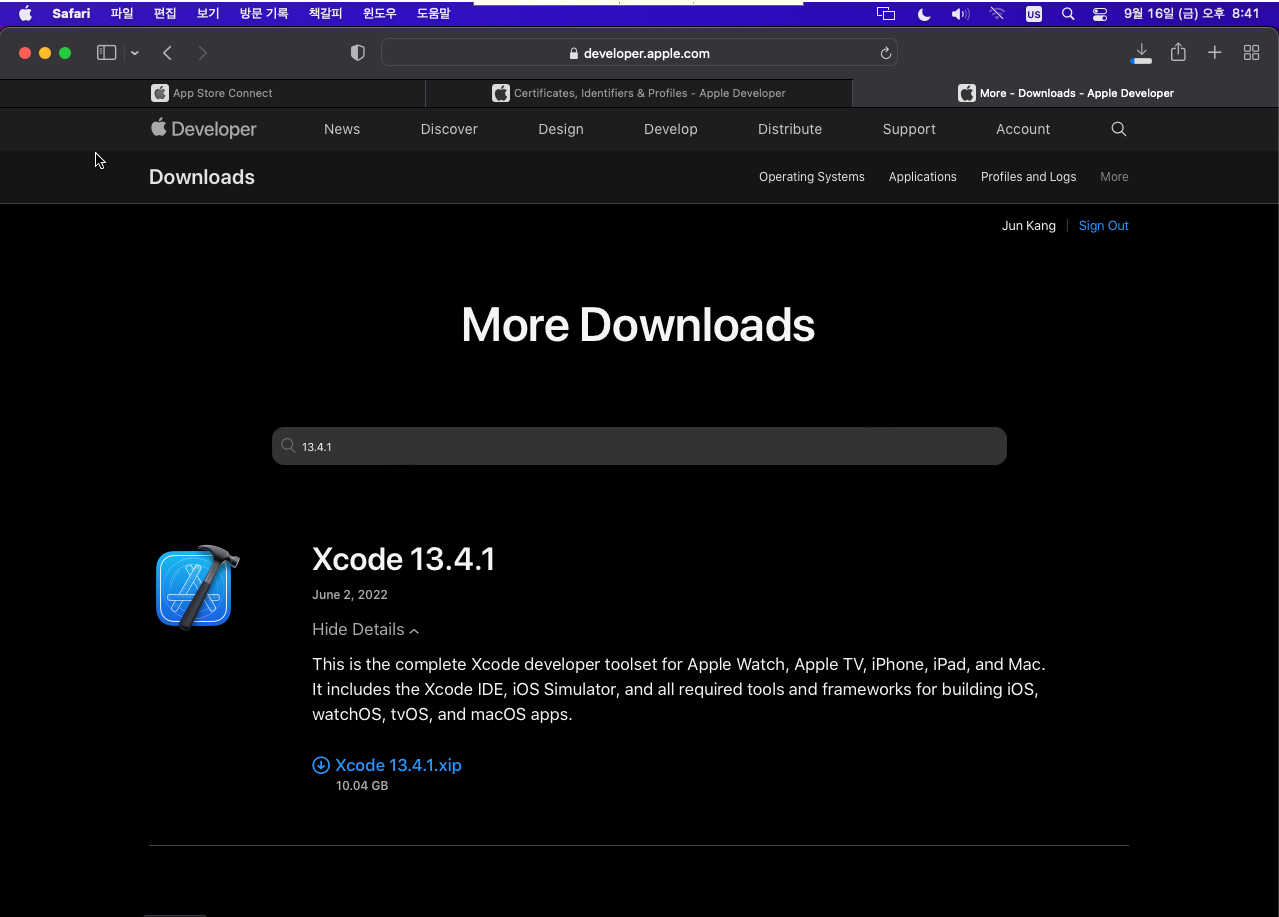Click the downloads search field containing 13.4.1
The image size is (1279, 917).
click(x=639, y=446)
